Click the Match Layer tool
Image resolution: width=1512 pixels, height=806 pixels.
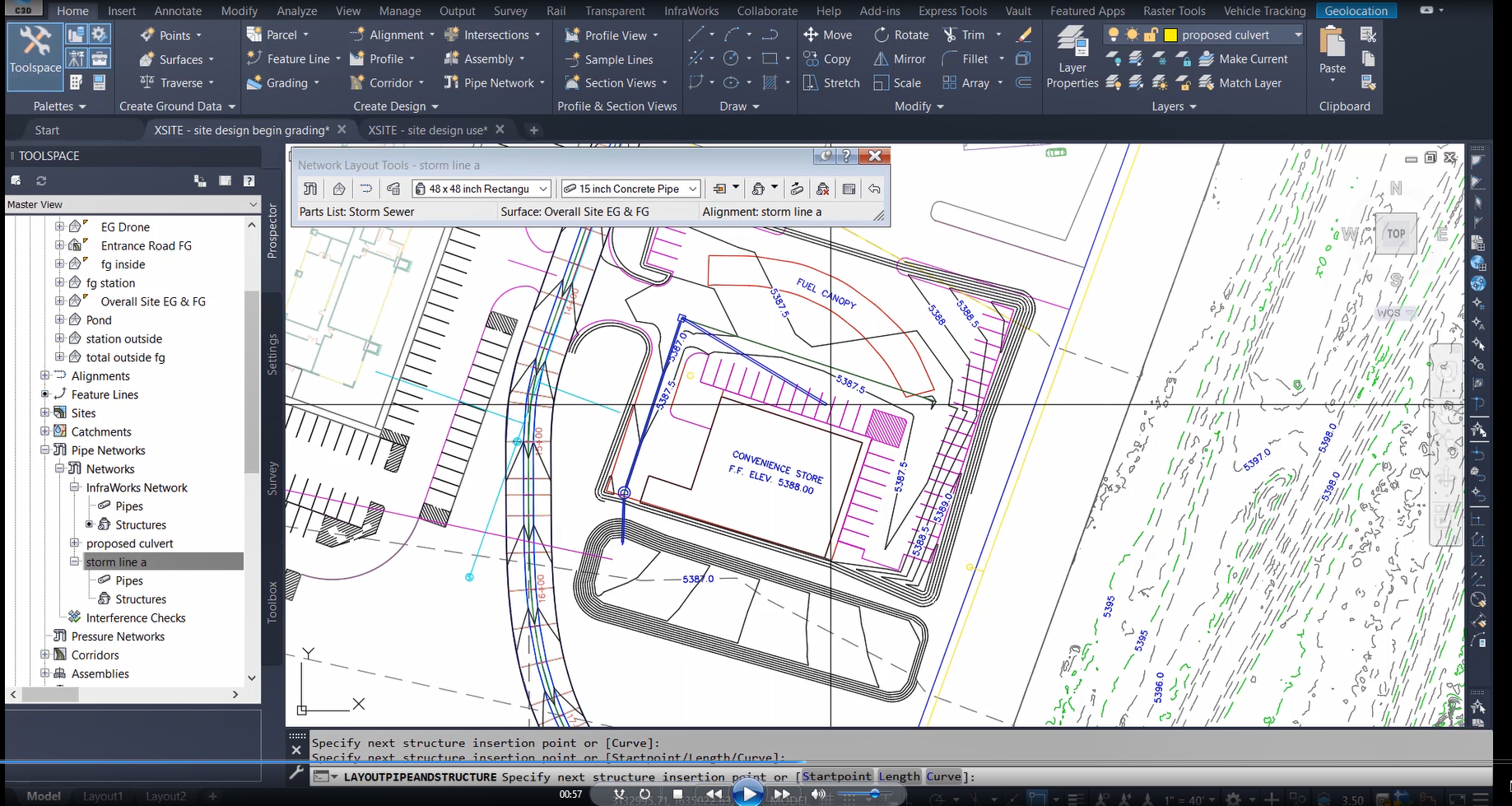pos(1240,82)
